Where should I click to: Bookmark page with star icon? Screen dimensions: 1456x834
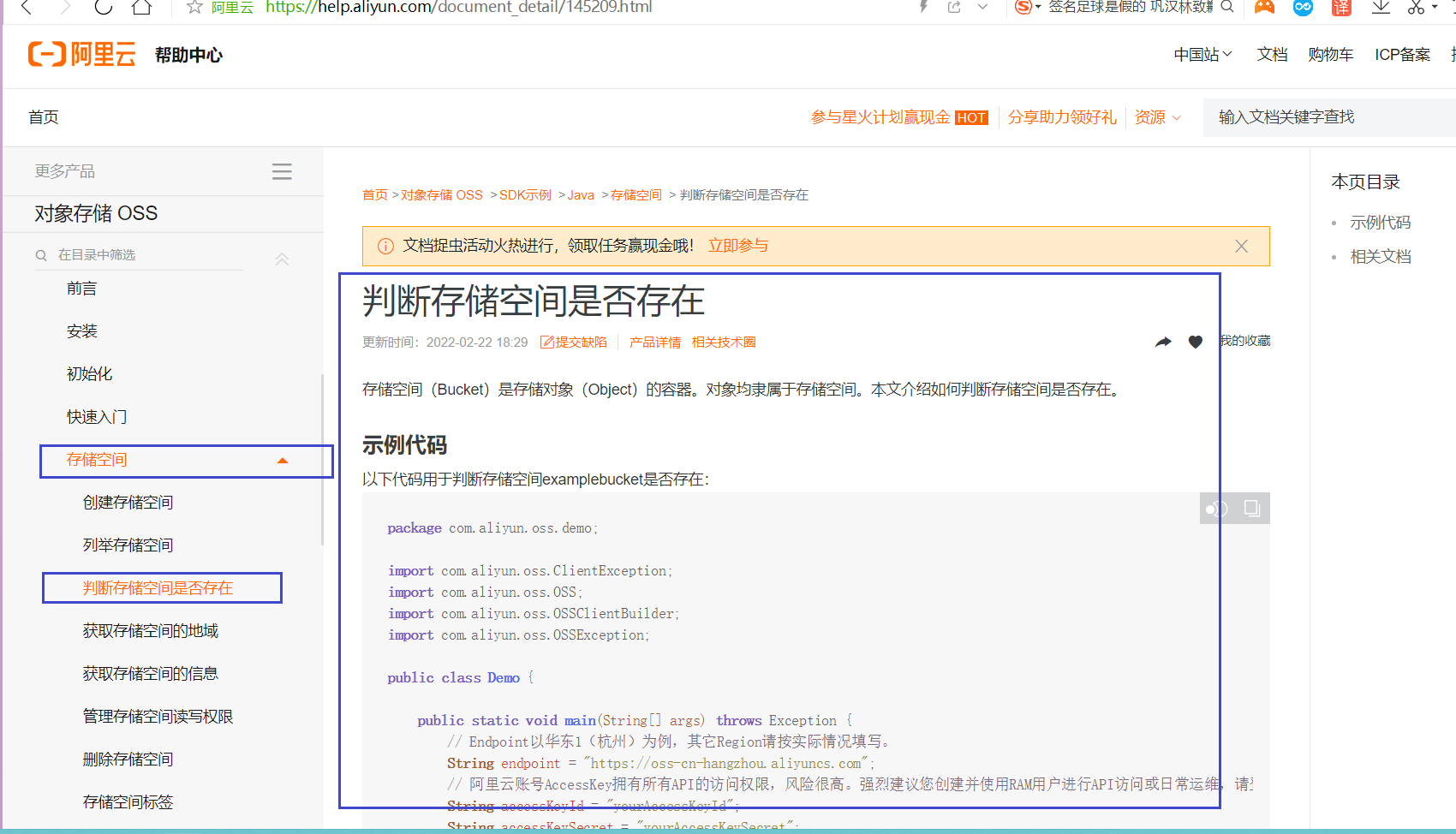point(194,7)
